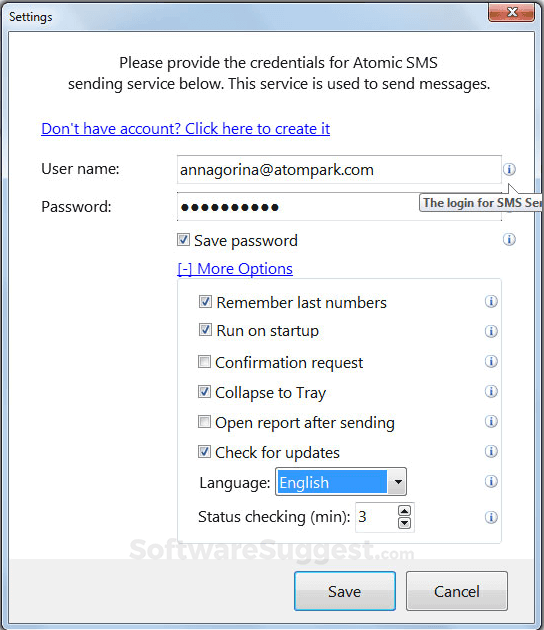Click the link to create an account
Viewport: 544px width, 630px height.
pyautogui.click(x=186, y=129)
